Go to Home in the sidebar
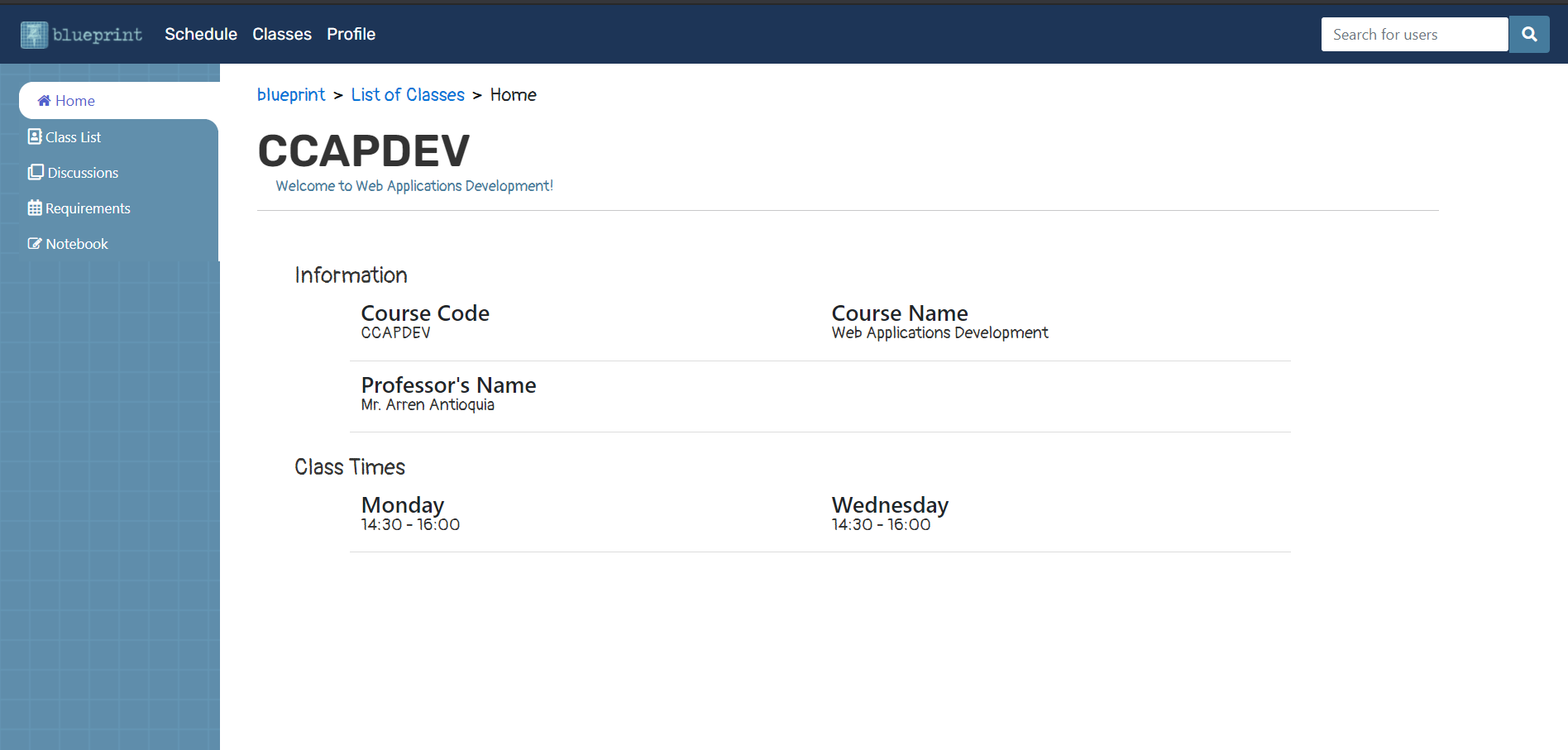Screen dimensions: 1568x750 [x=119, y=101]
